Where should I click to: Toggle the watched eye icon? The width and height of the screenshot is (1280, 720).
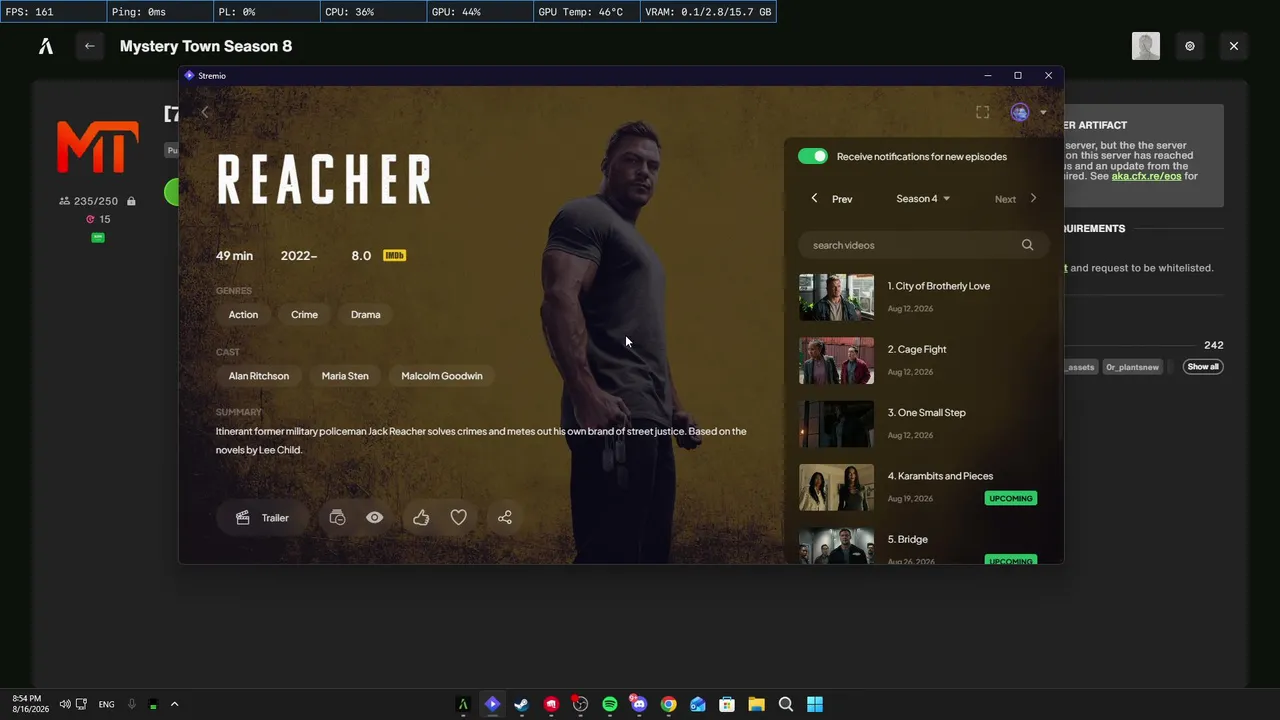374,518
